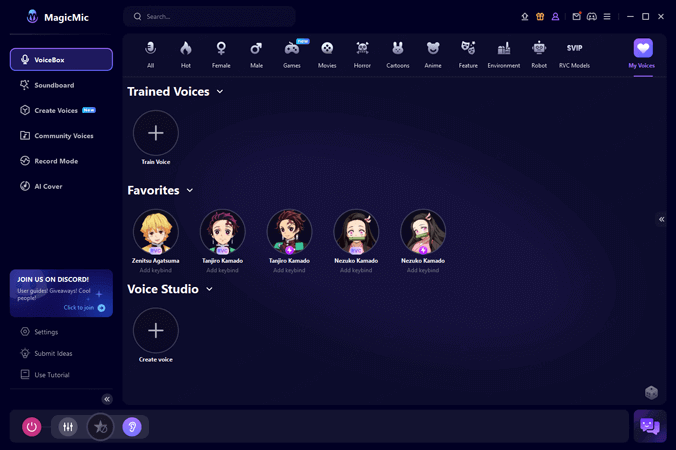Image resolution: width=676 pixels, height=450 pixels.
Task: Toggle the favorite effects star button
Action: [100, 427]
